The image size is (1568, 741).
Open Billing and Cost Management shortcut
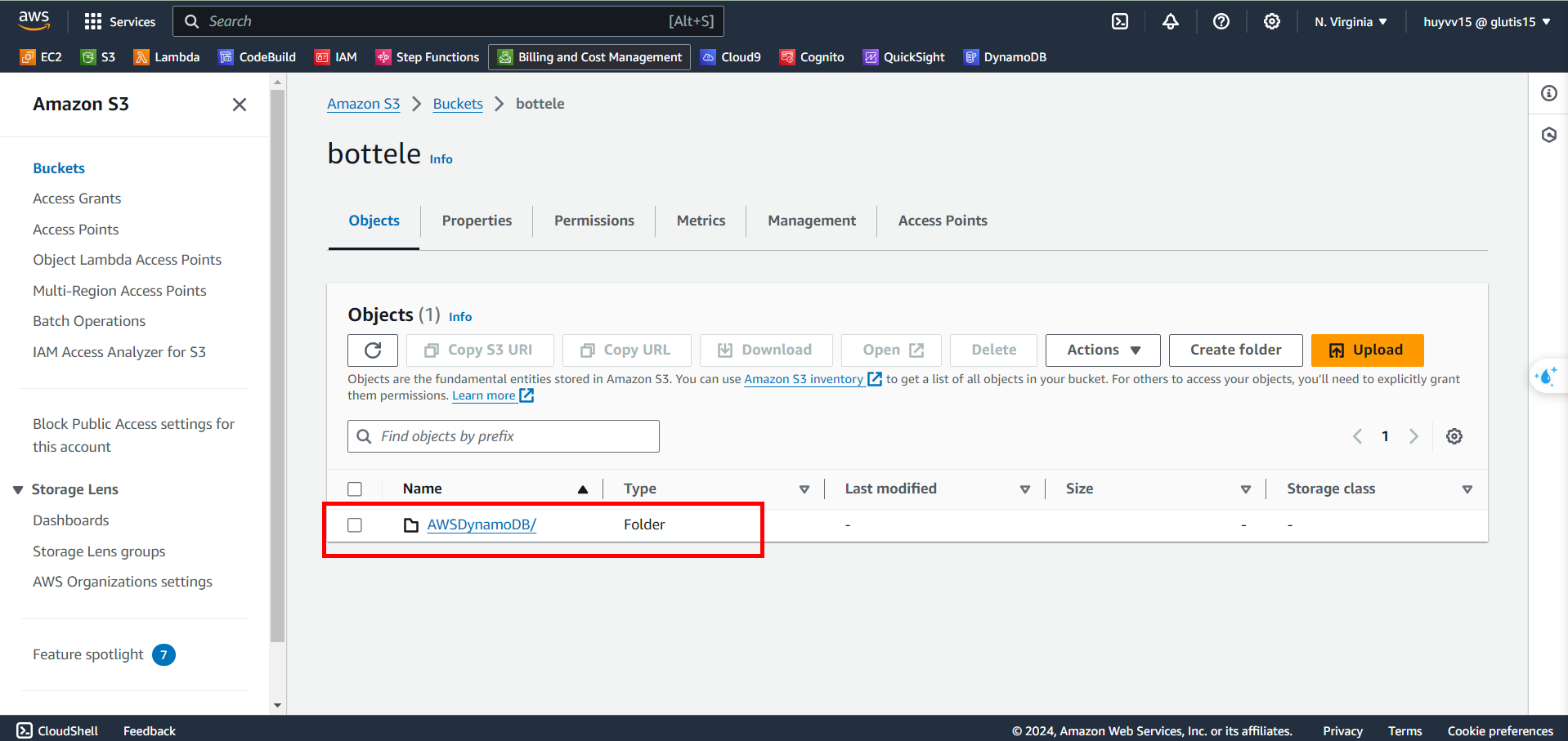[589, 57]
